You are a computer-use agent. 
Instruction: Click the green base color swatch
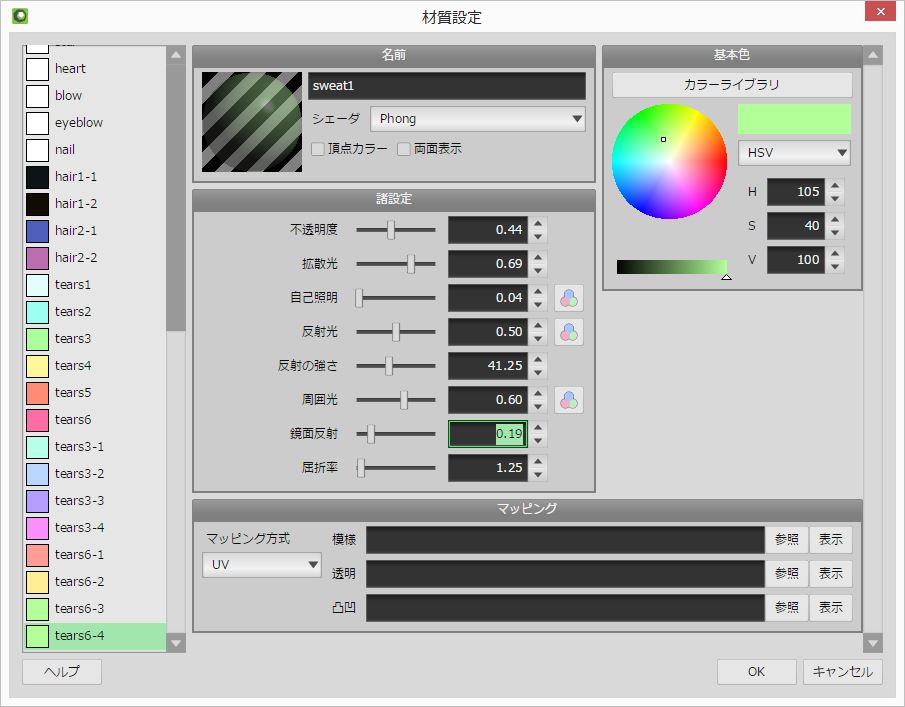pyautogui.click(x=793, y=118)
